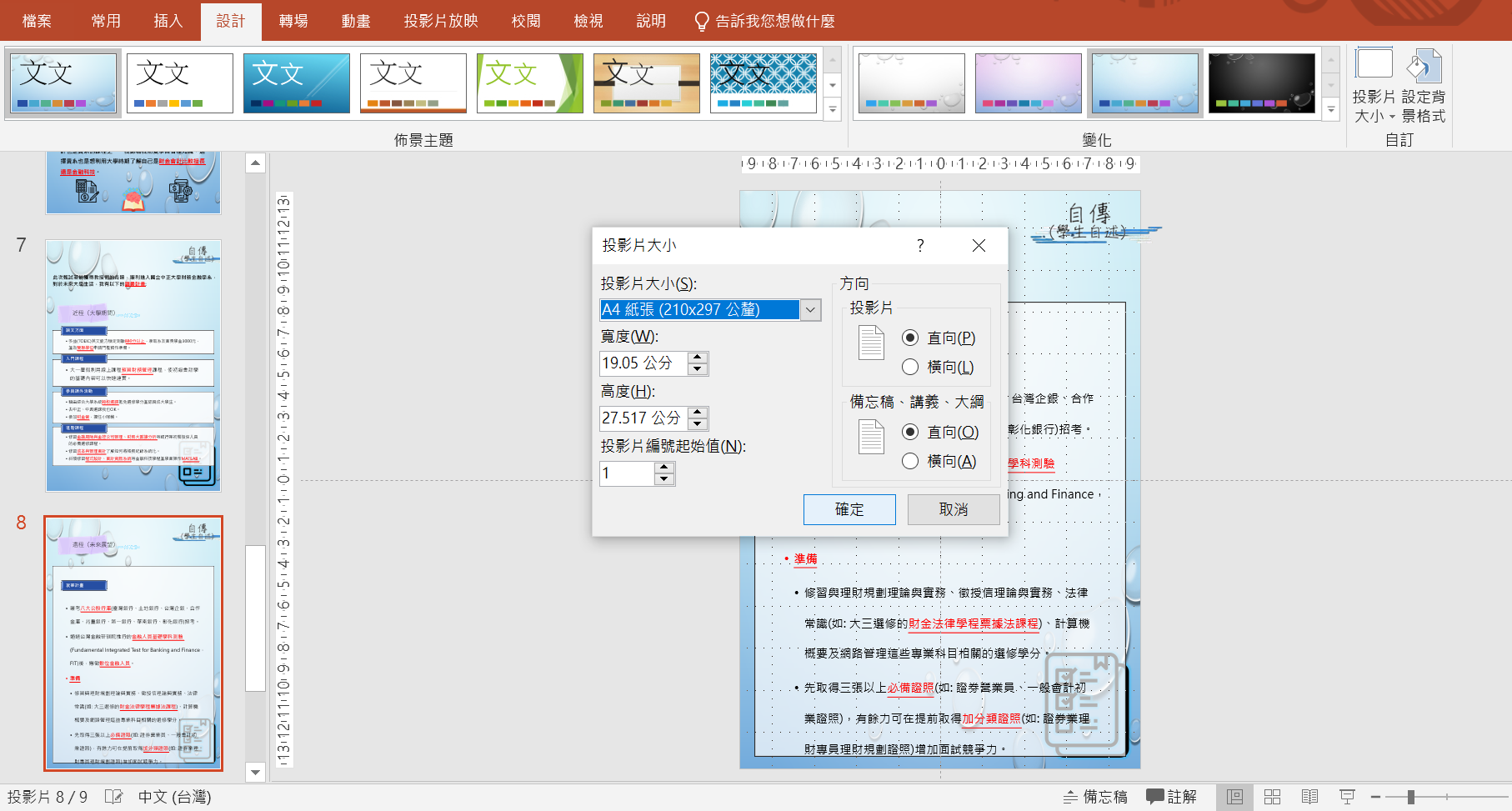Select the teal blue theme thumbnail
Image resolution: width=1512 pixels, height=811 pixels.
(297, 83)
